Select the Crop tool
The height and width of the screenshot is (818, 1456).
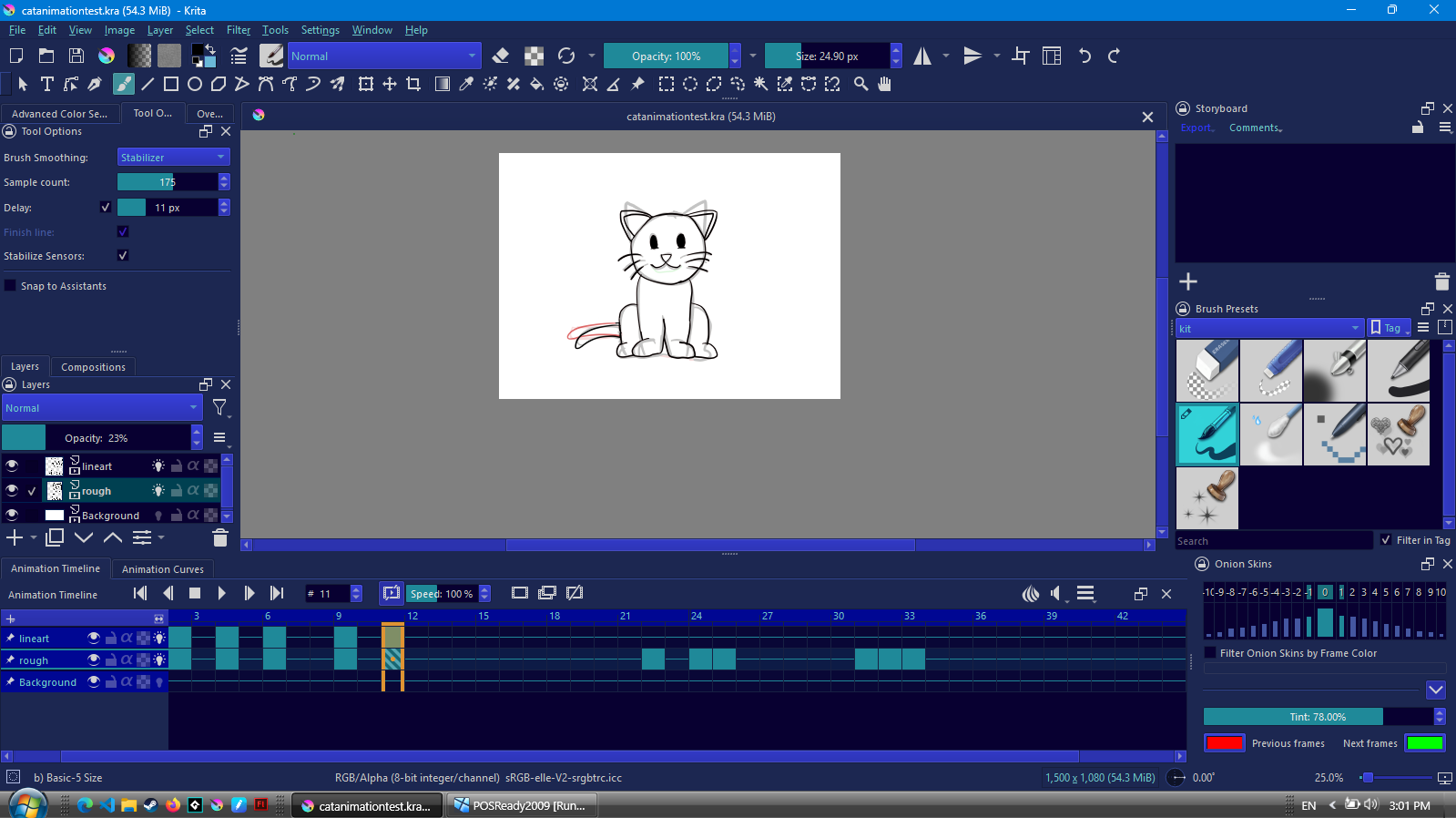point(413,84)
